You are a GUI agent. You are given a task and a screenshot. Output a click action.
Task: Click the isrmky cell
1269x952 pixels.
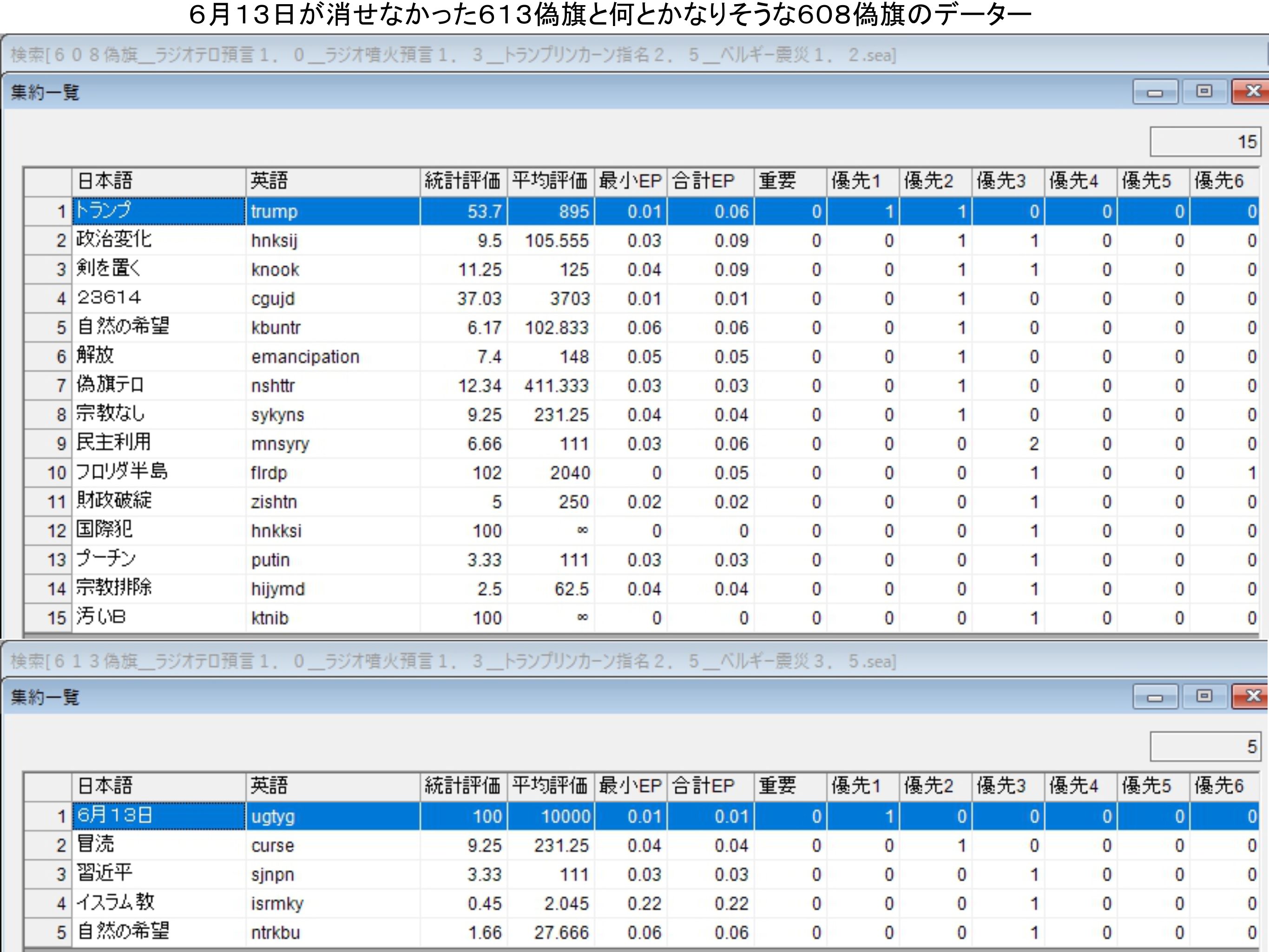click(x=333, y=903)
